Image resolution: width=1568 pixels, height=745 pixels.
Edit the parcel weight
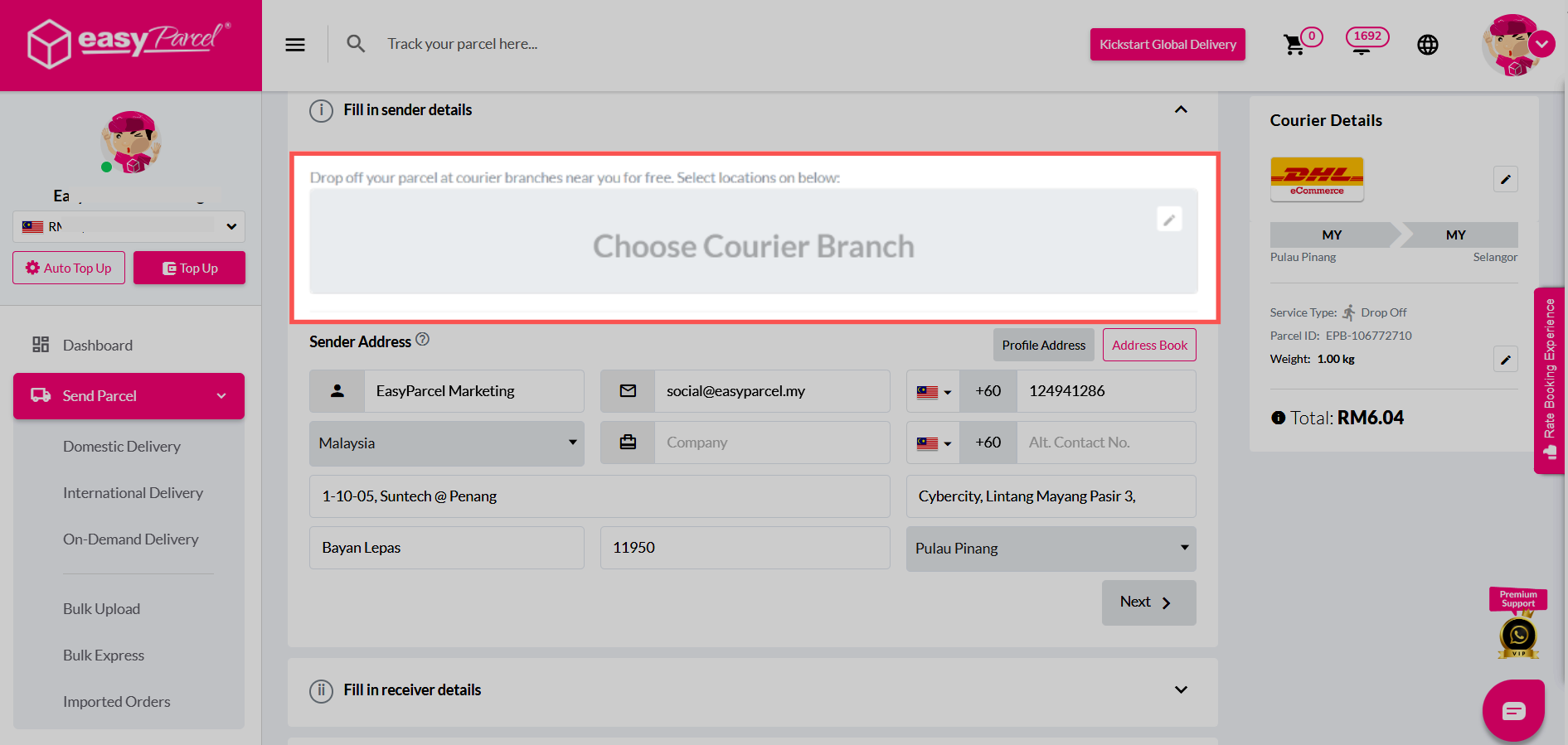tap(1506, 359)
